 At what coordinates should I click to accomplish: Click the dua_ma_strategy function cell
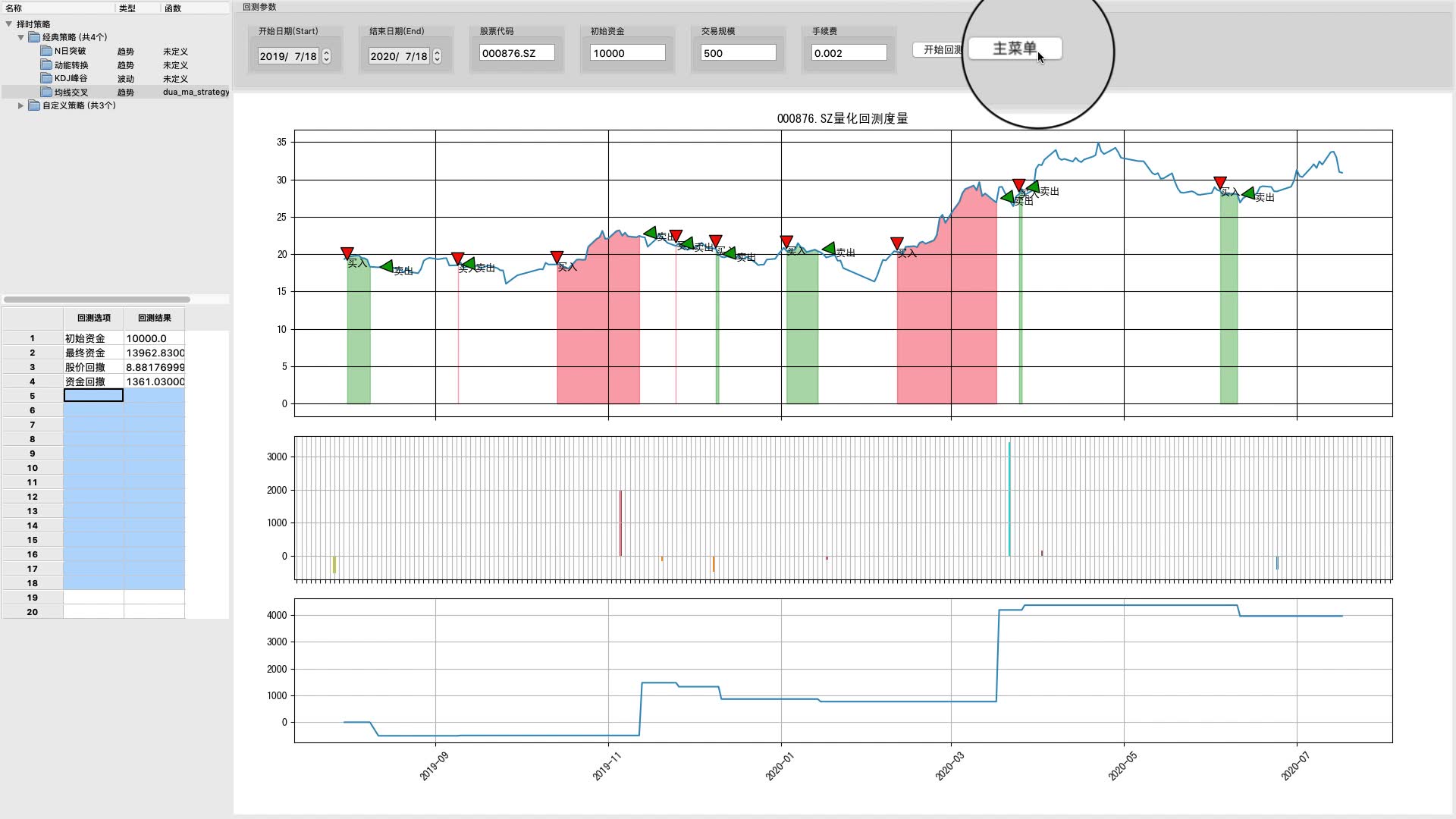[x=196, y=92]
